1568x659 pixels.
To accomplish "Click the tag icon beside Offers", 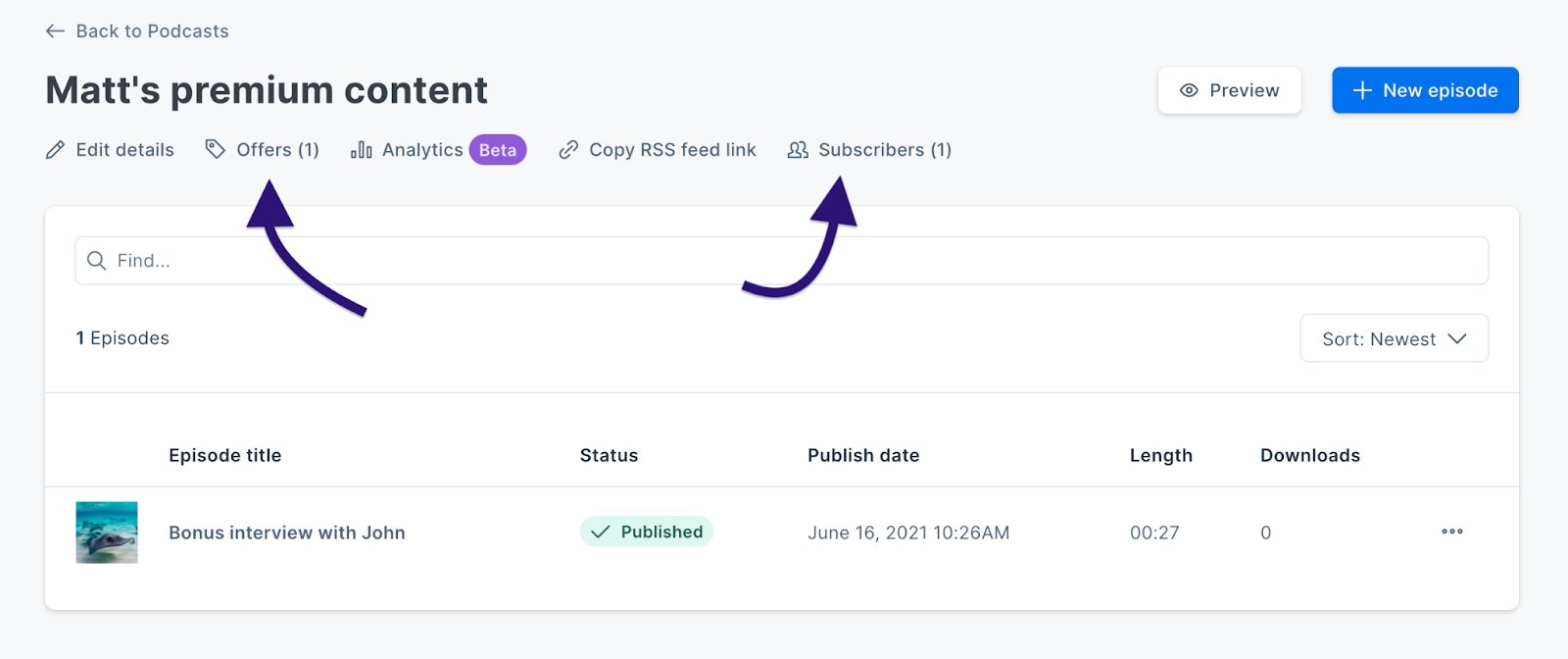I will [x=216, y=149].
